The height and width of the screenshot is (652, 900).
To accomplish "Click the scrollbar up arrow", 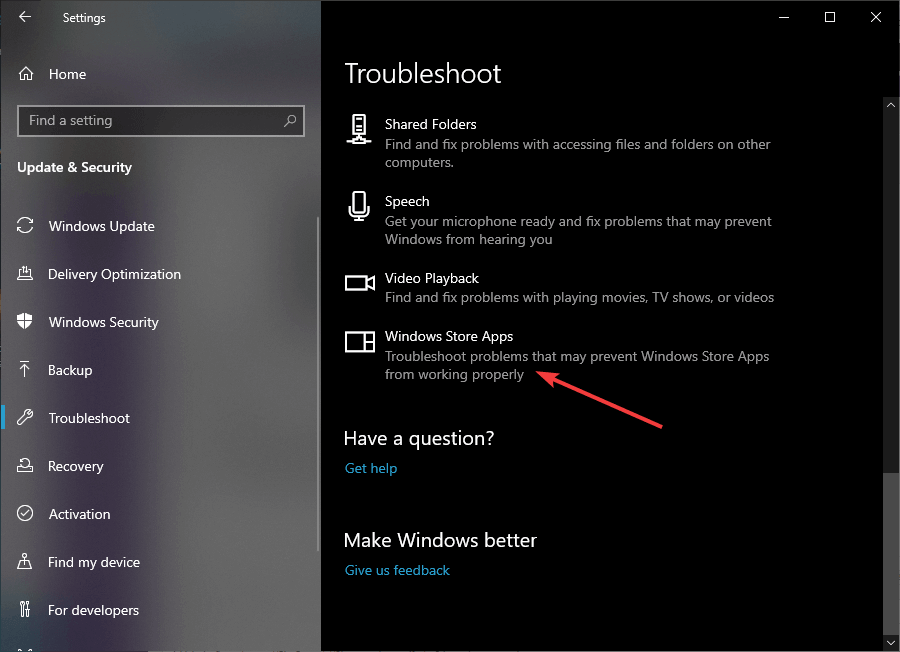I will pyautogui.click(x=891, y=105).
